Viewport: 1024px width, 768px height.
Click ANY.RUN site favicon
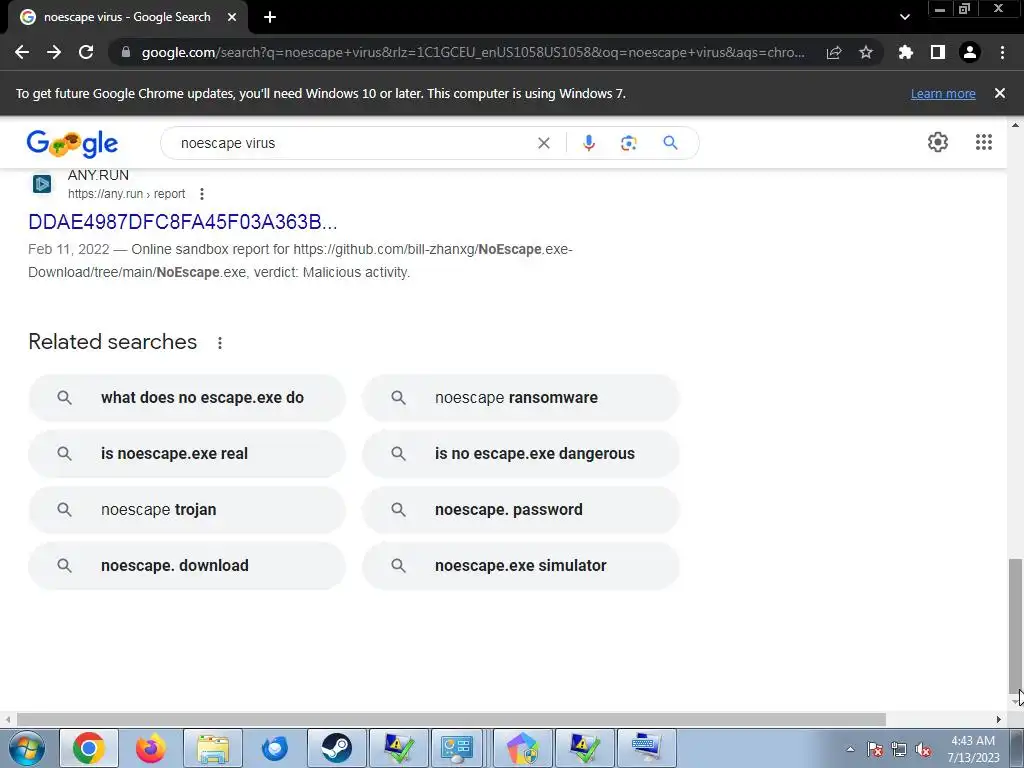click(42, 184)
